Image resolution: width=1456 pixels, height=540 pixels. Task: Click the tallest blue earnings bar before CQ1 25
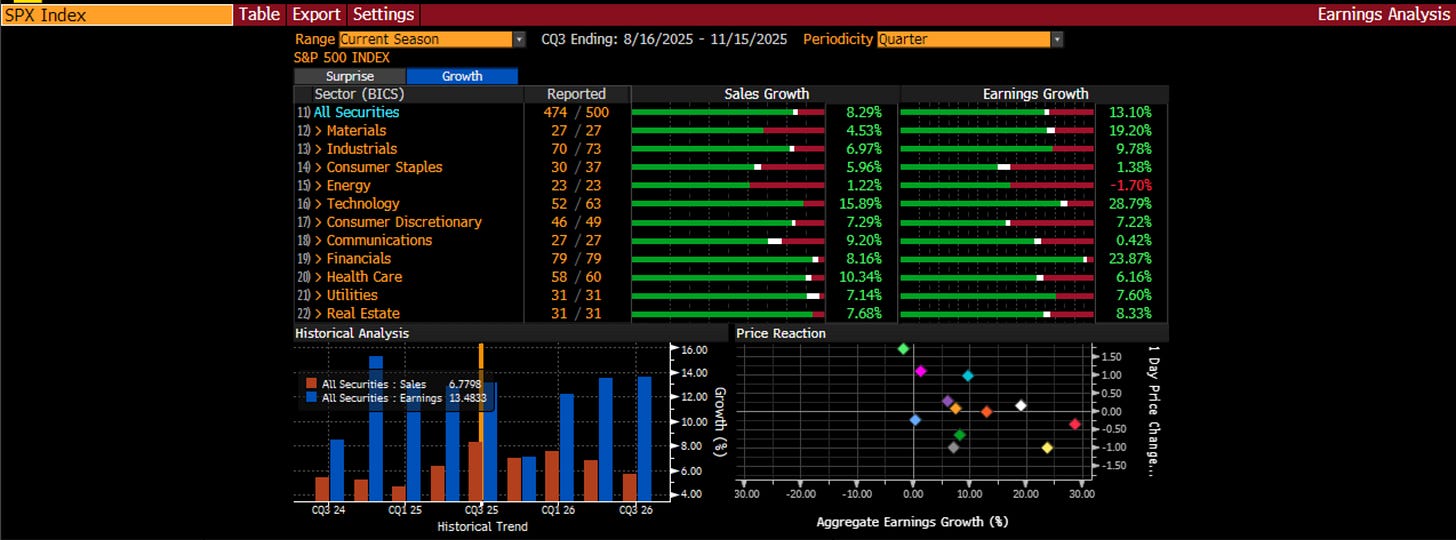pos(375,428)
